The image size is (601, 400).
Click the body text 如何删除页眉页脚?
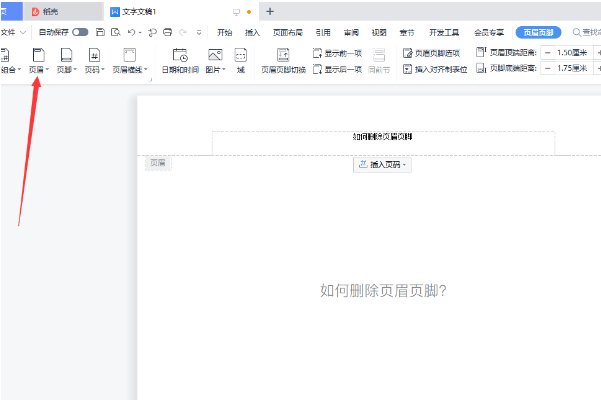pos(383,291)
